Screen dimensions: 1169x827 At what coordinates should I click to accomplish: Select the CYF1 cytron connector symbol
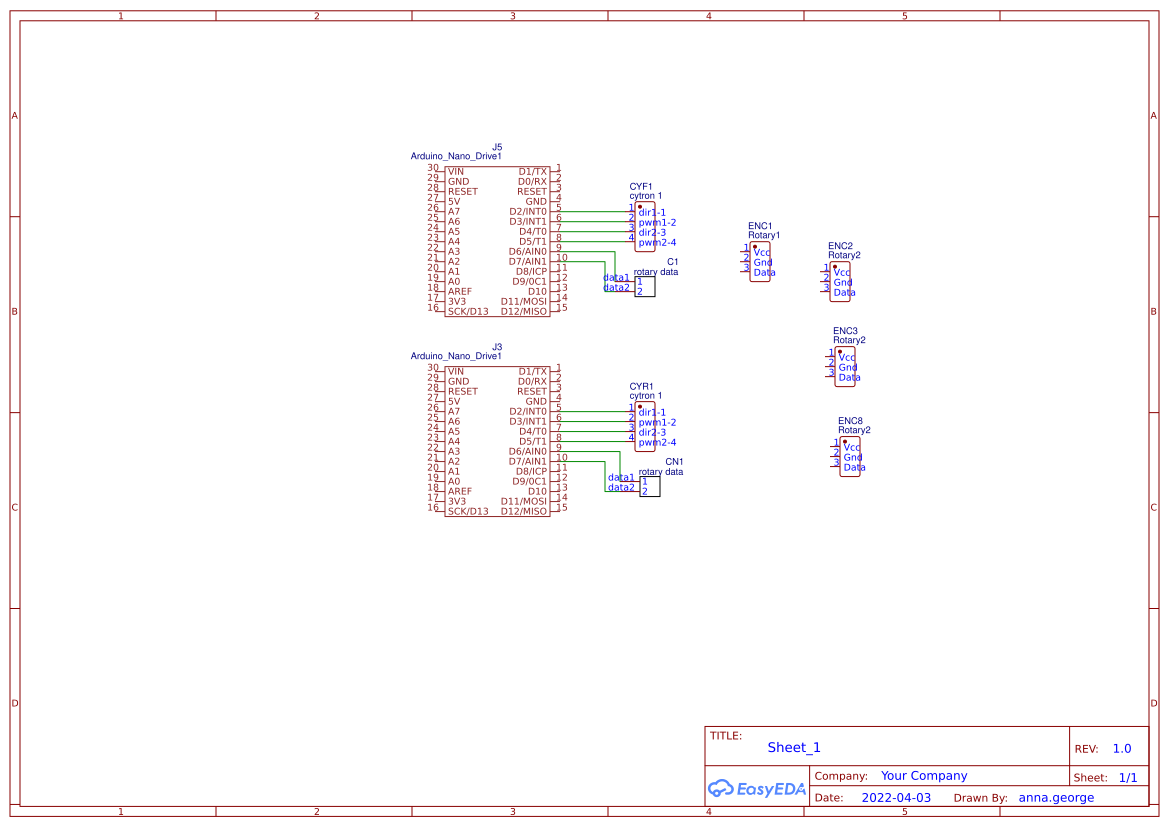(x=645, y=225)
